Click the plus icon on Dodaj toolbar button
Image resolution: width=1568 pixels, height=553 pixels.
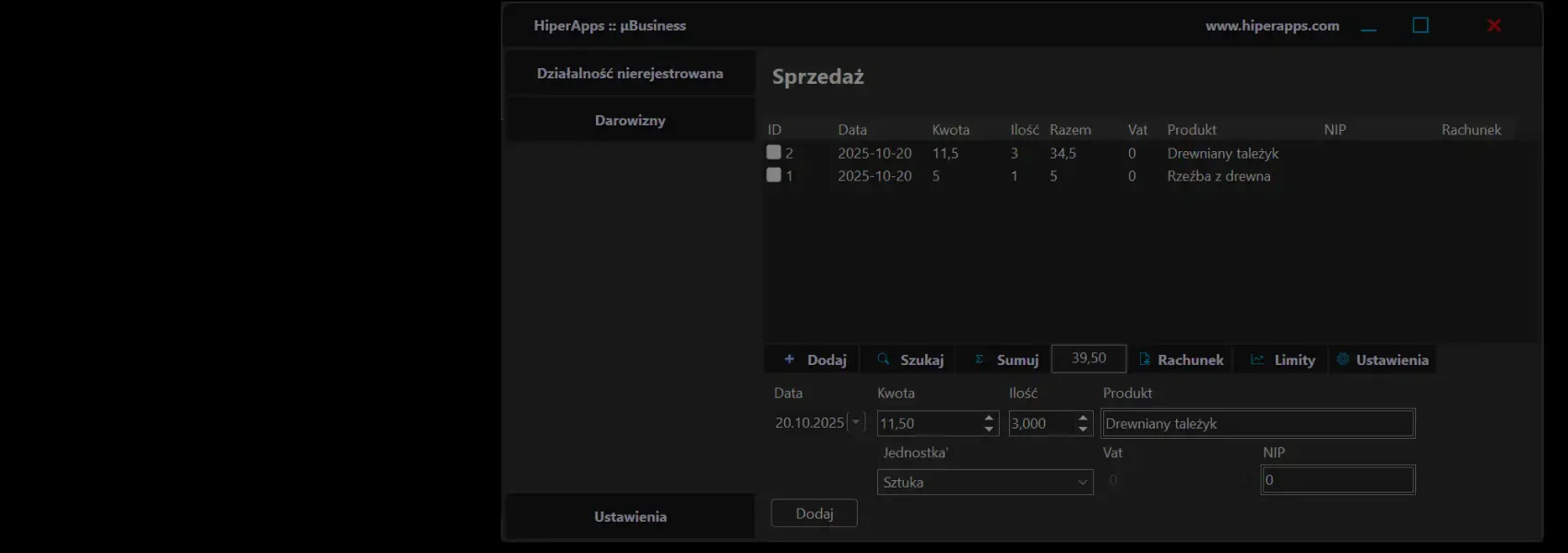click(x=789, y=359)
